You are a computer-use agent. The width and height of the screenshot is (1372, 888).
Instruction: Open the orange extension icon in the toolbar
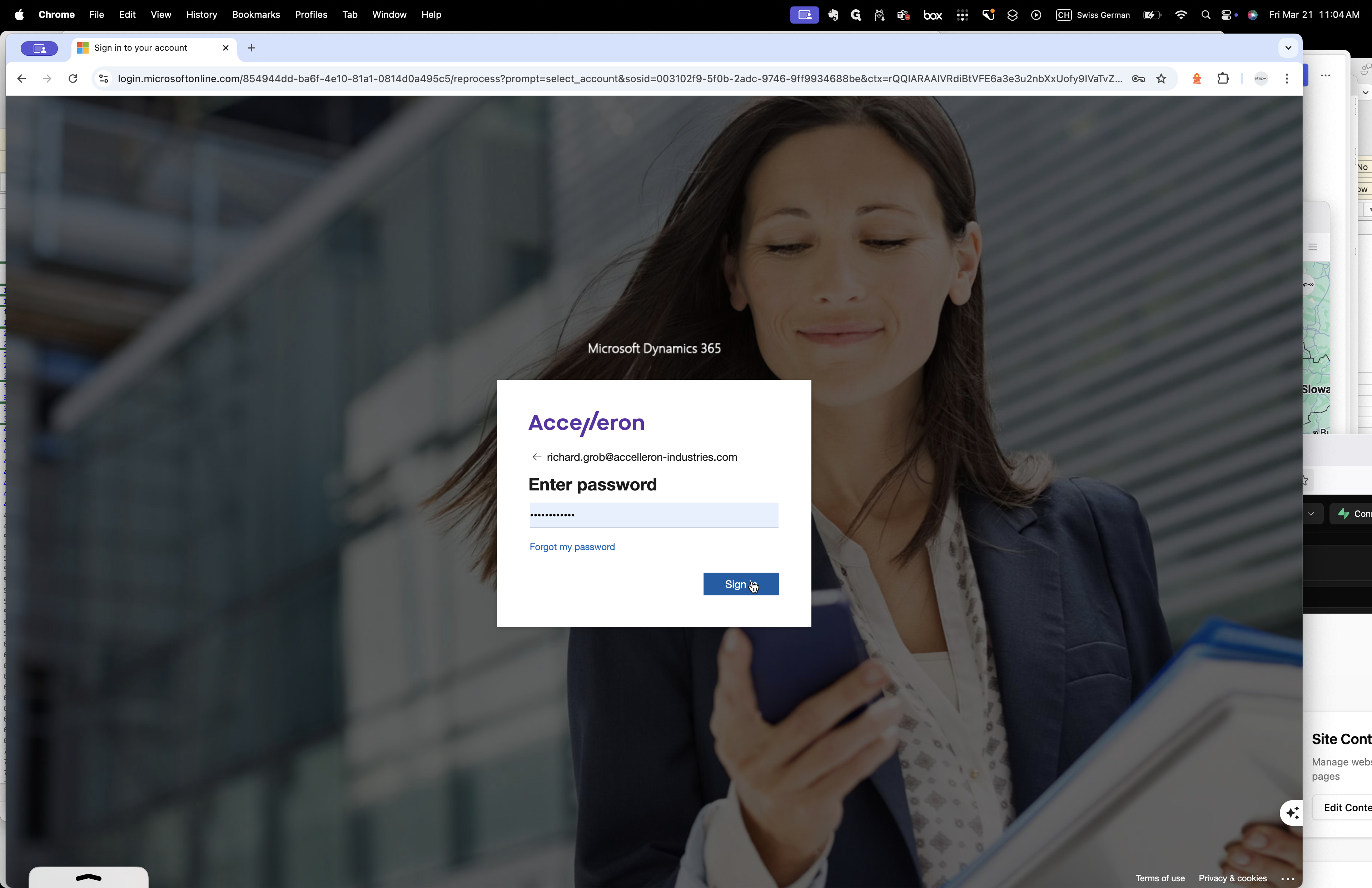pos(1197,78)
